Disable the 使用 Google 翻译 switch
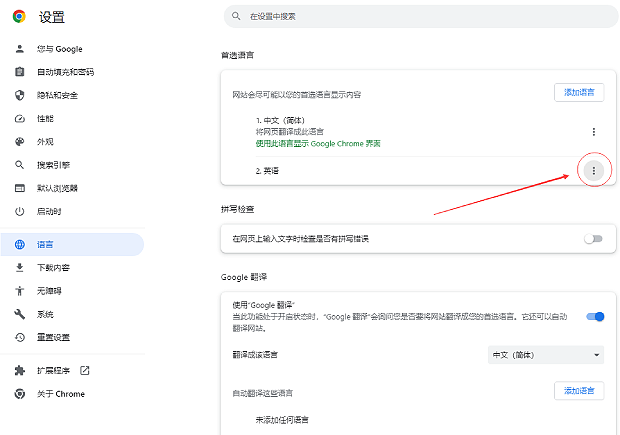 coord(594,317)
